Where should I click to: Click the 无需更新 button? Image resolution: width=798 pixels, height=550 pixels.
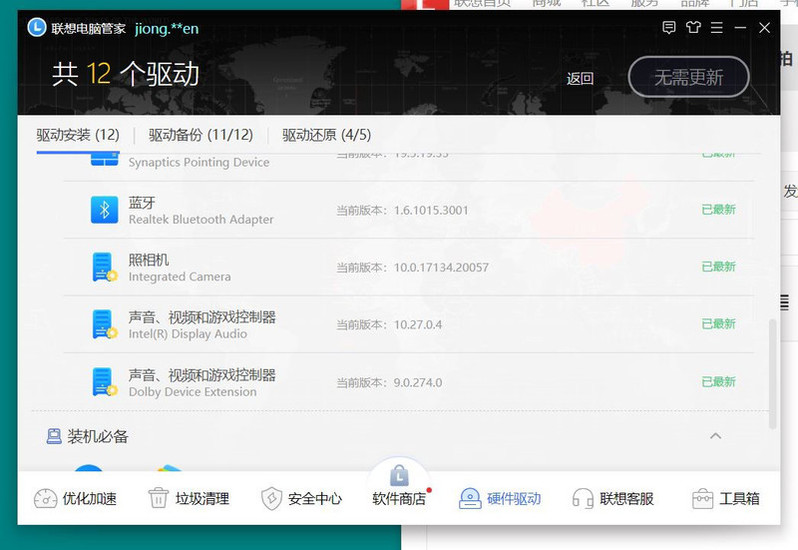tap(689, 77)
